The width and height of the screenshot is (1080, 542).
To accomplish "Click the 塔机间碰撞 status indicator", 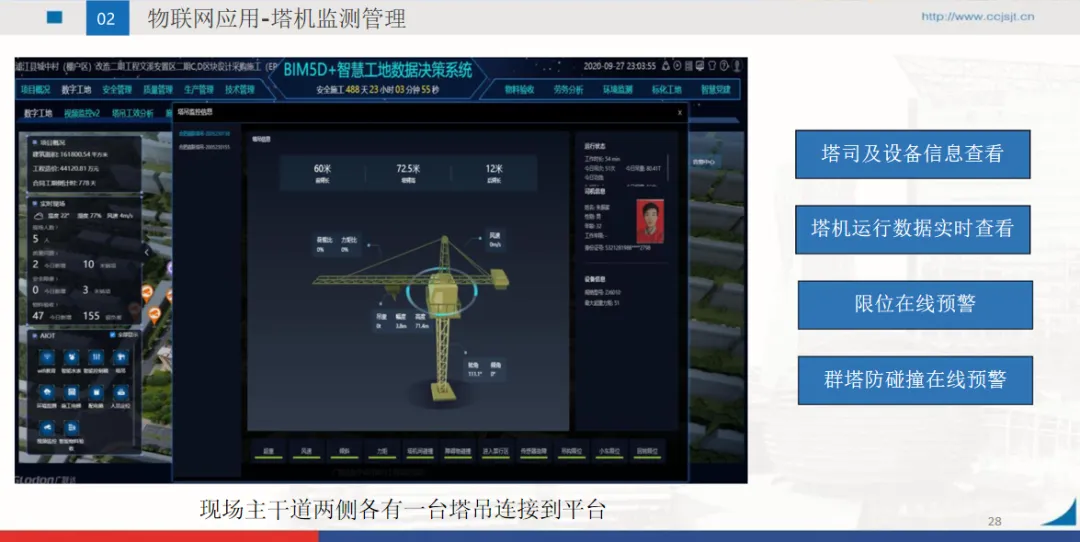I will 420,452.
